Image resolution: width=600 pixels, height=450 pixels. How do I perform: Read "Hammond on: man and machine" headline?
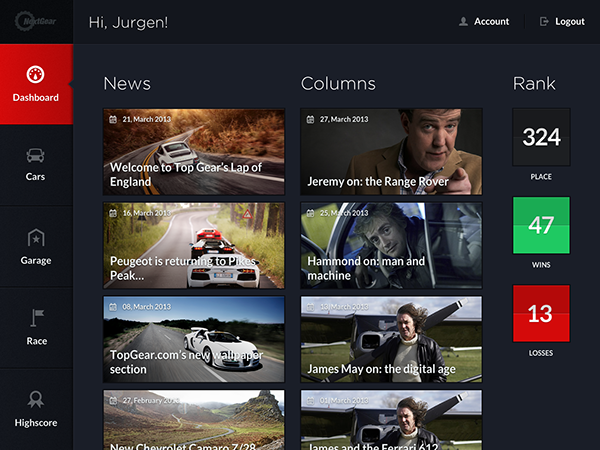(366, 268)
